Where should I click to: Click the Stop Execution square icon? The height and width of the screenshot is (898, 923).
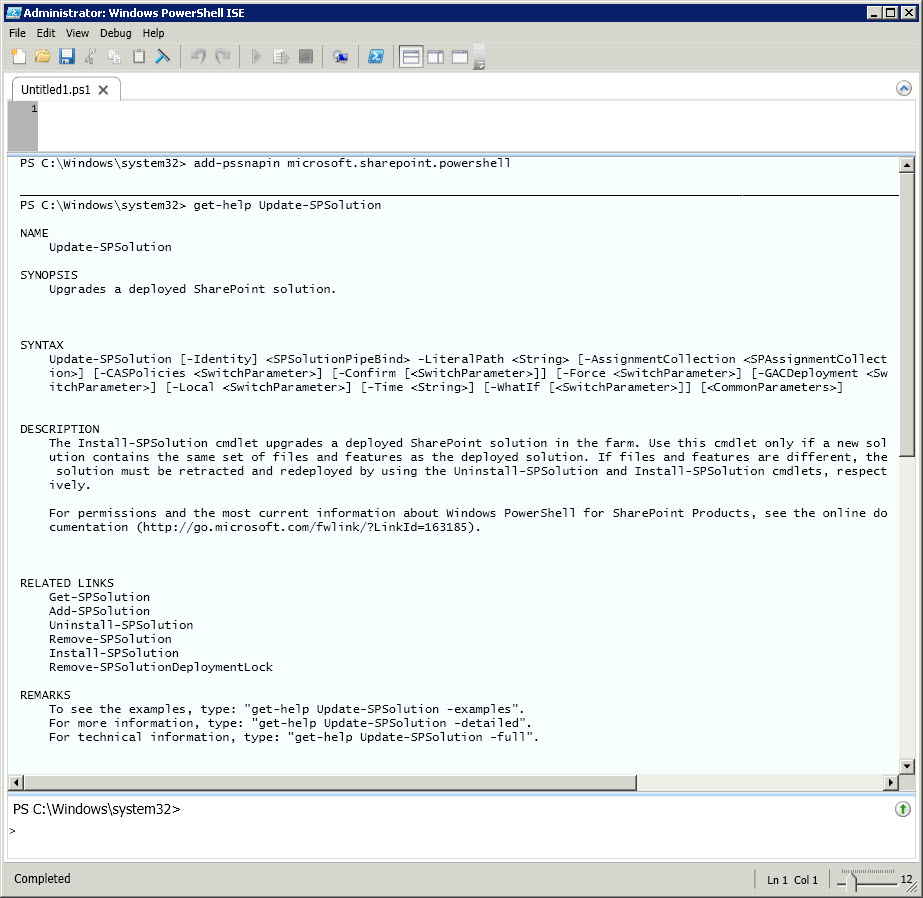click(306, 57)
